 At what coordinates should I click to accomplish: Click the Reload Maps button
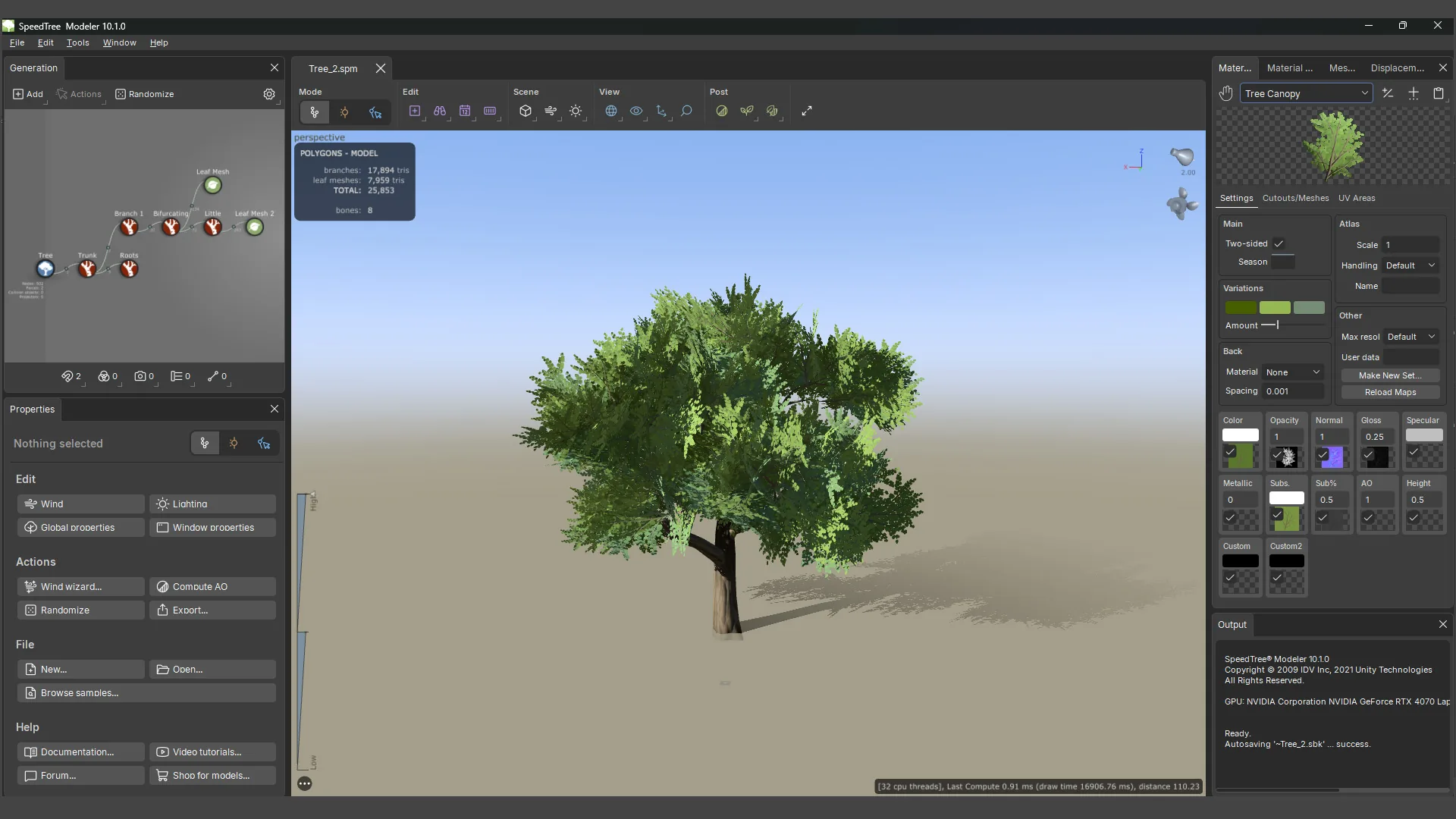(1390, 392)
